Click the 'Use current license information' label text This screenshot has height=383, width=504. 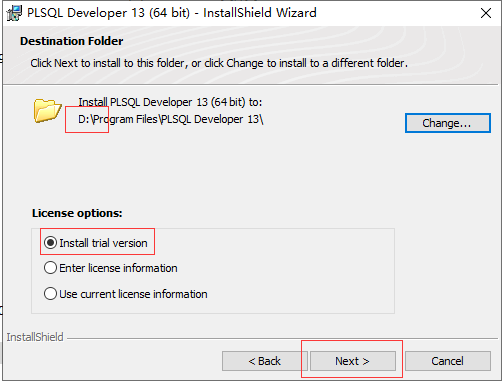click(x=133, y=294)
